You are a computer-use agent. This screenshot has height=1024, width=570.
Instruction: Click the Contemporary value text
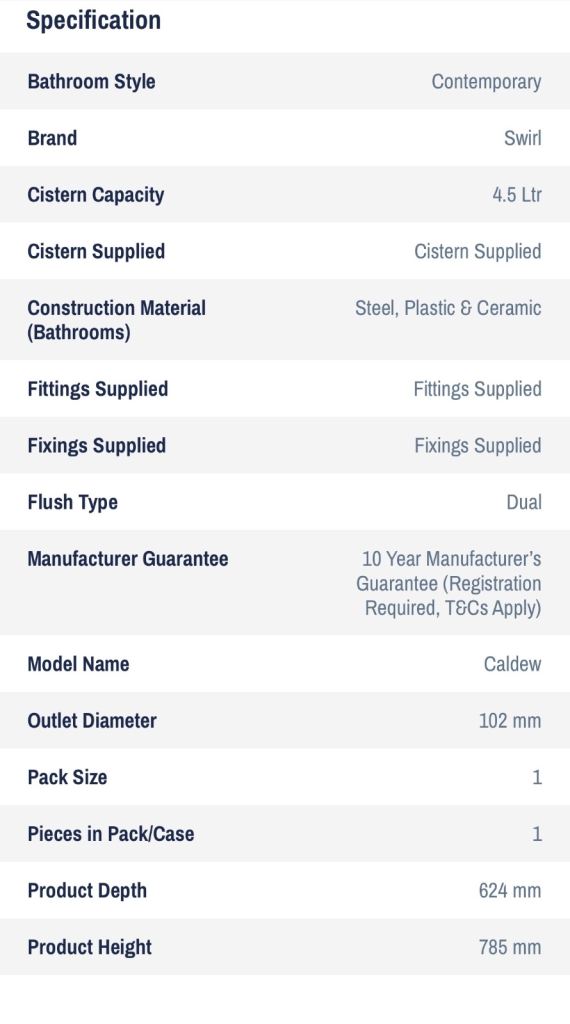point(486,82)
